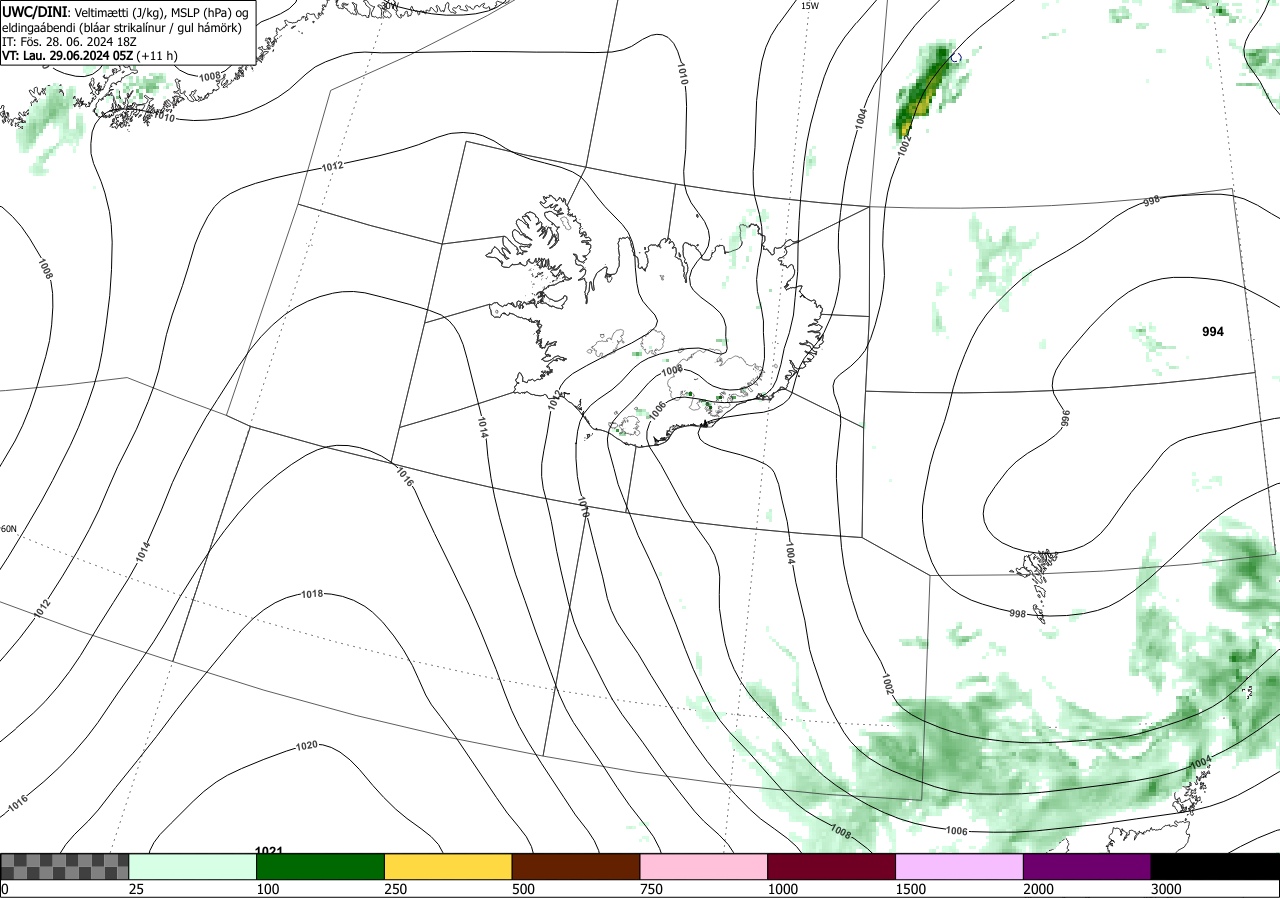
Task: Click the gray checkered 0–25 legend swatch
Action: pos(65,866)
